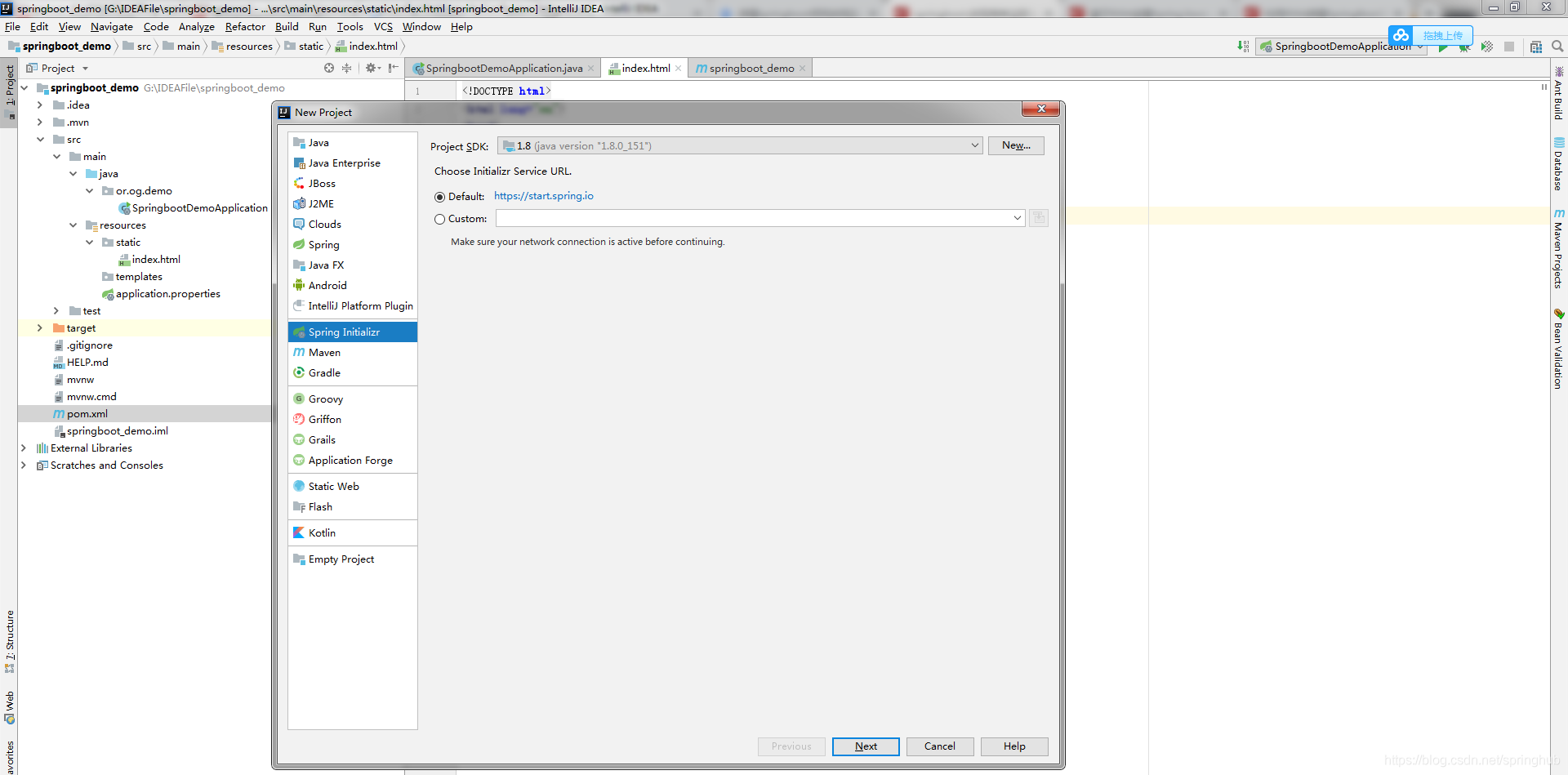1568x775 pixels.
Task: Open the VCS menu
Action: pos(383,26)
